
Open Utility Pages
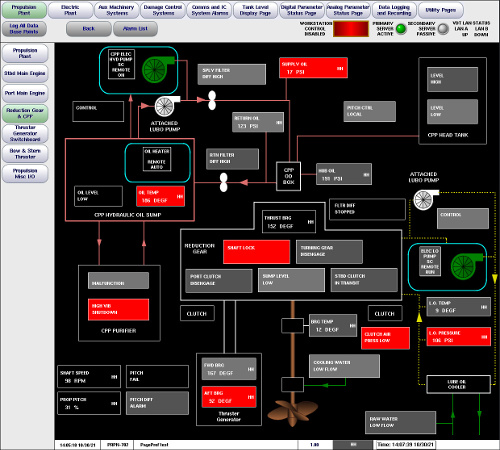(440, 10)
